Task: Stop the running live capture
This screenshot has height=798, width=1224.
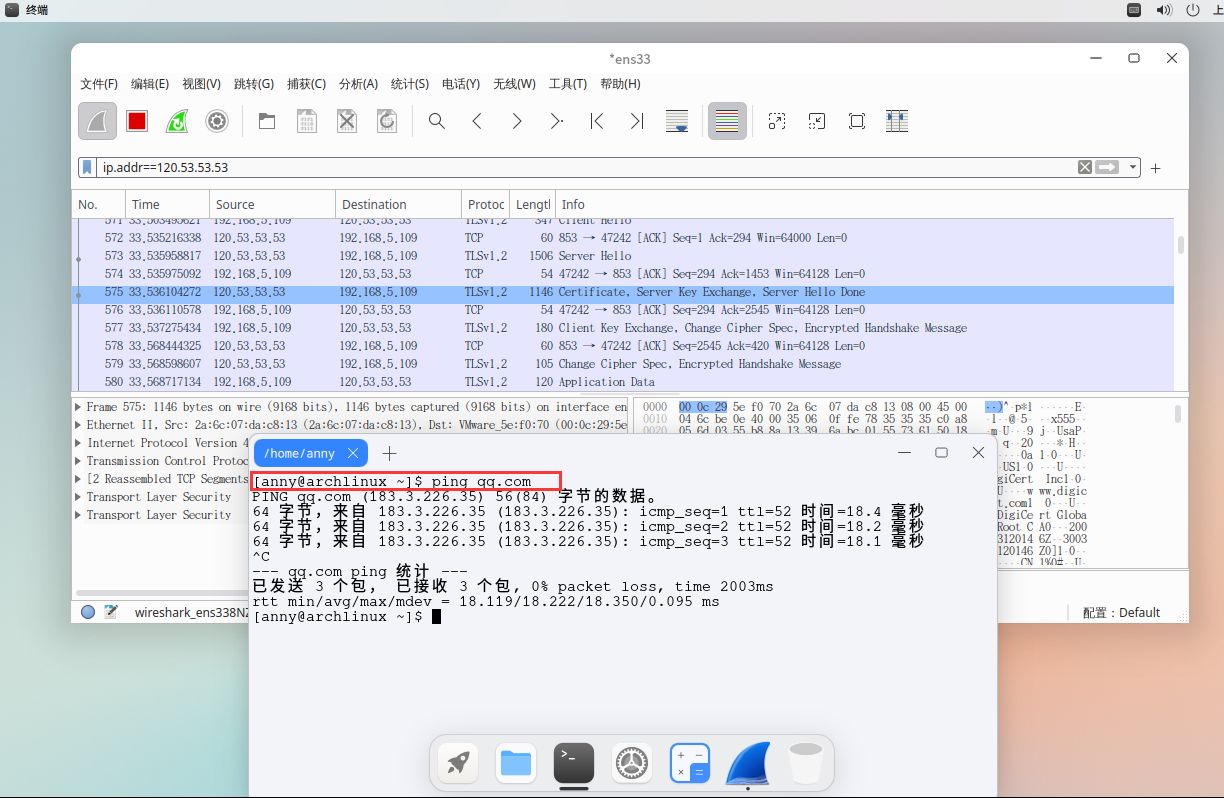Action: pyautogui.click(x=137, y=121)
